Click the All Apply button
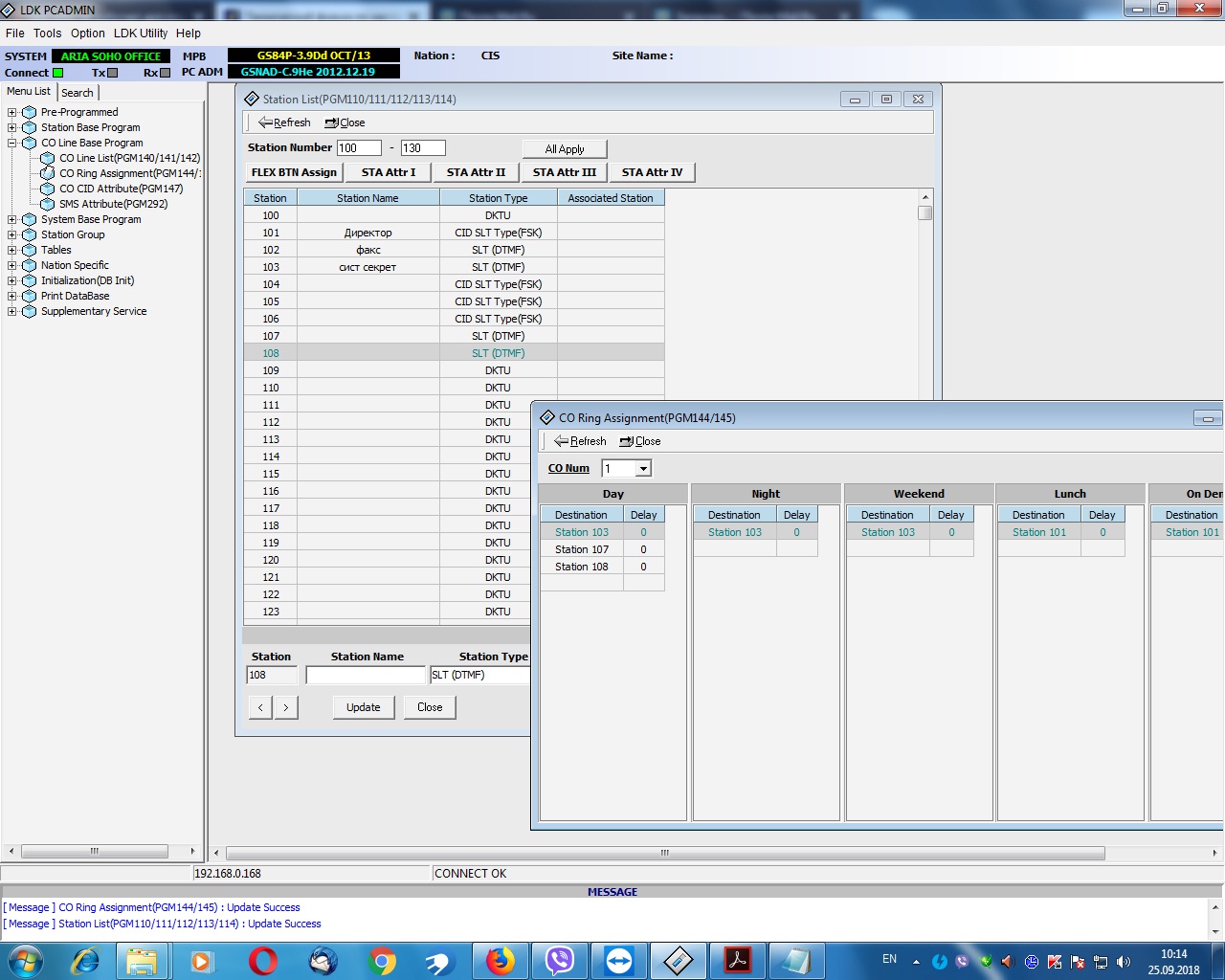 [x=565, y=149]
